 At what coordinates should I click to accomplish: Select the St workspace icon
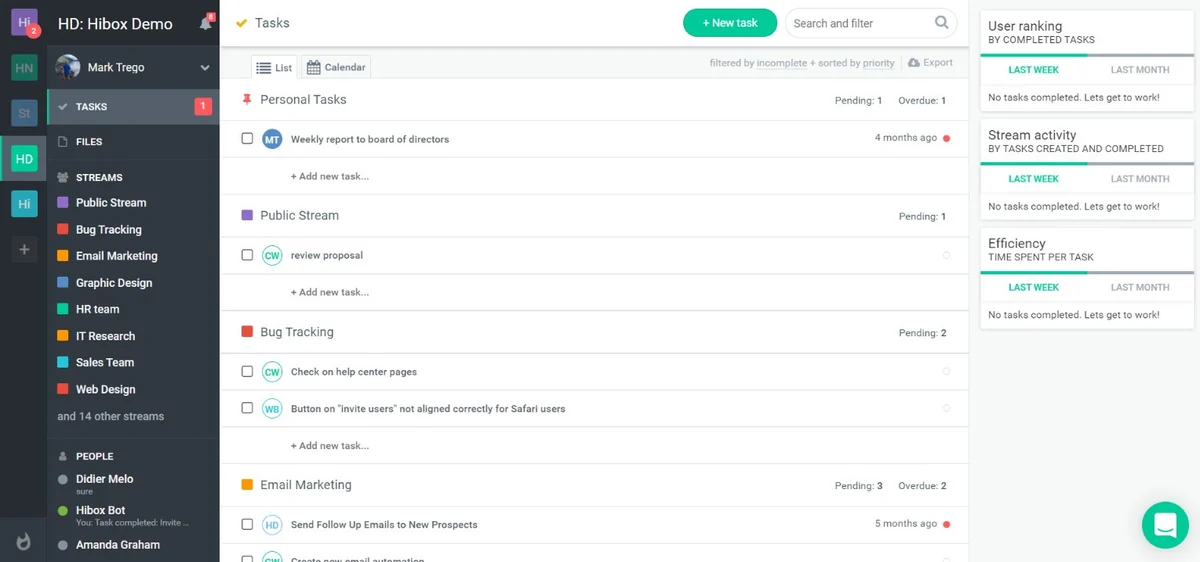coord(24,113)
